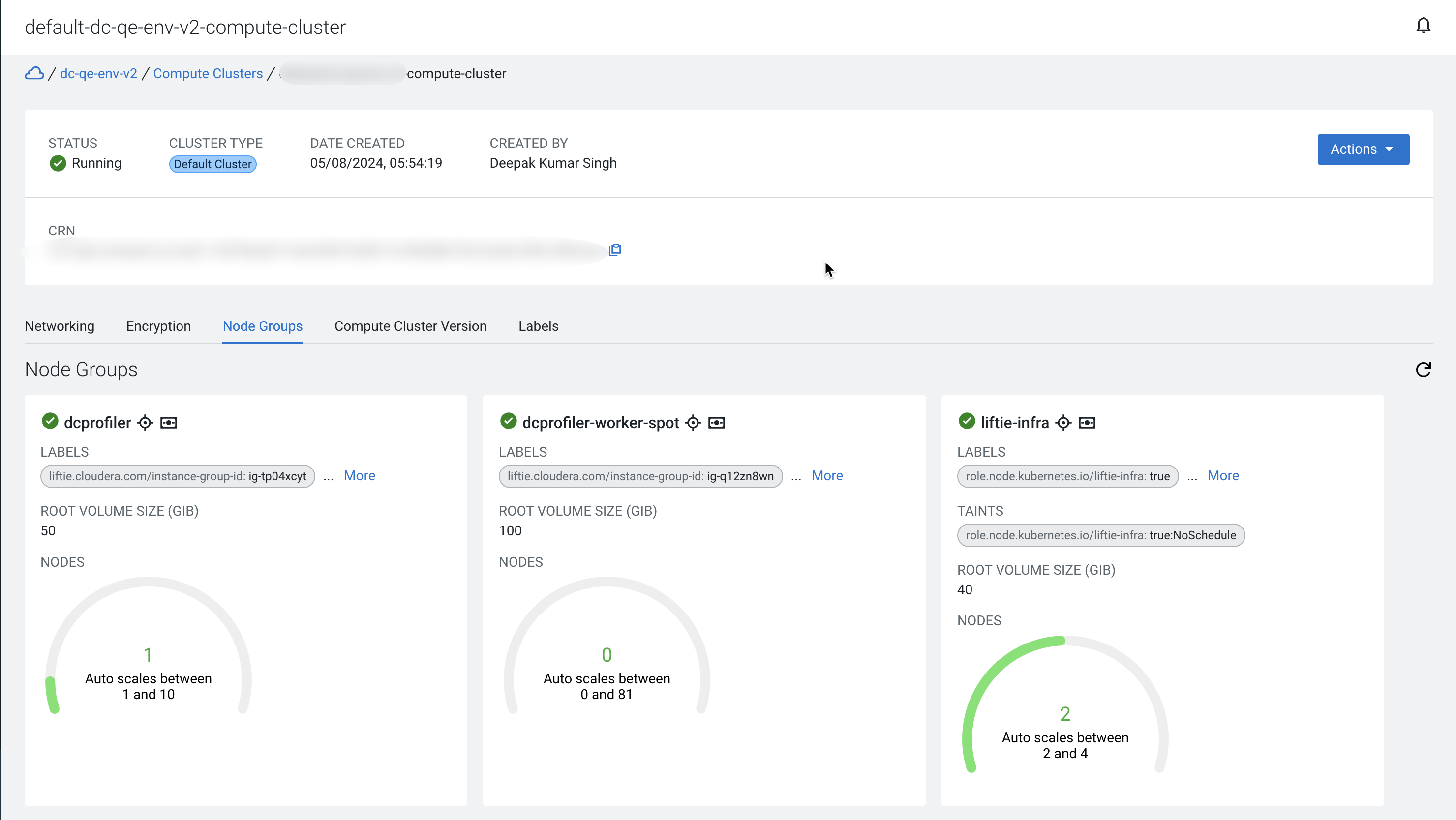Click the instance icon next to liftie-infra
Viewport: 1456px width, 820px height.
tap(1087, 422)
